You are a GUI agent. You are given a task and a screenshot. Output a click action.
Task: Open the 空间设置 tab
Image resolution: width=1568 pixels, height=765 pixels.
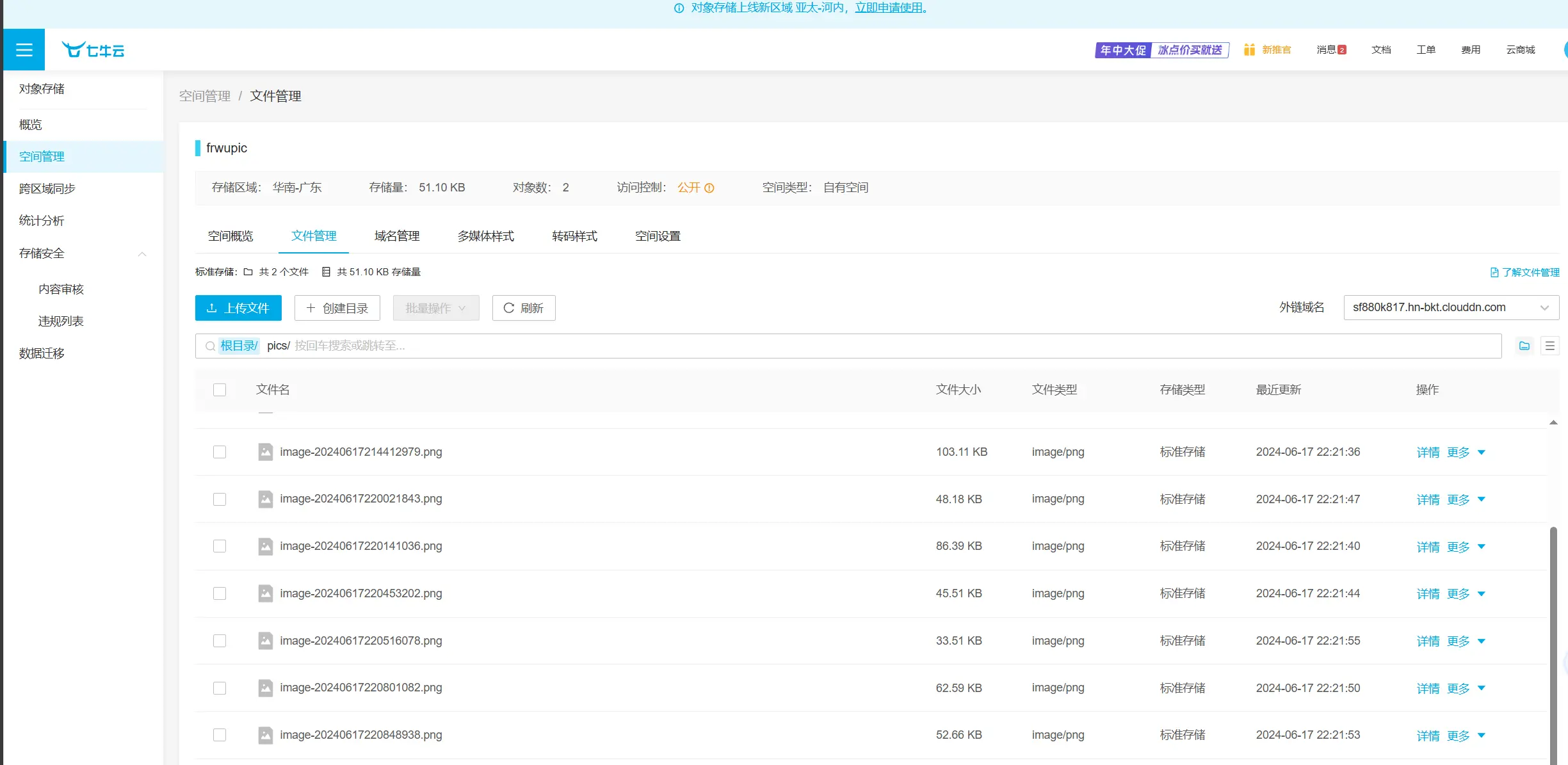click(658, 236)
